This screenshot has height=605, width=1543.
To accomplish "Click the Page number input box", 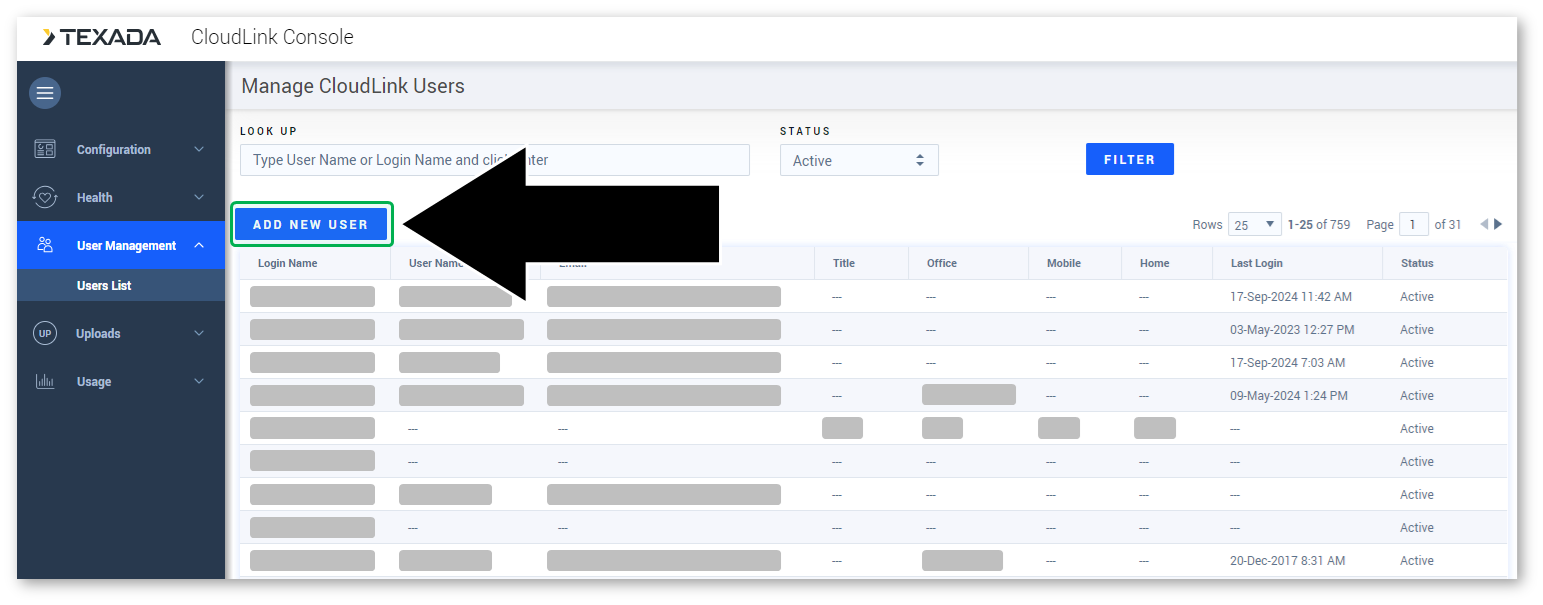I will 1413,224.
